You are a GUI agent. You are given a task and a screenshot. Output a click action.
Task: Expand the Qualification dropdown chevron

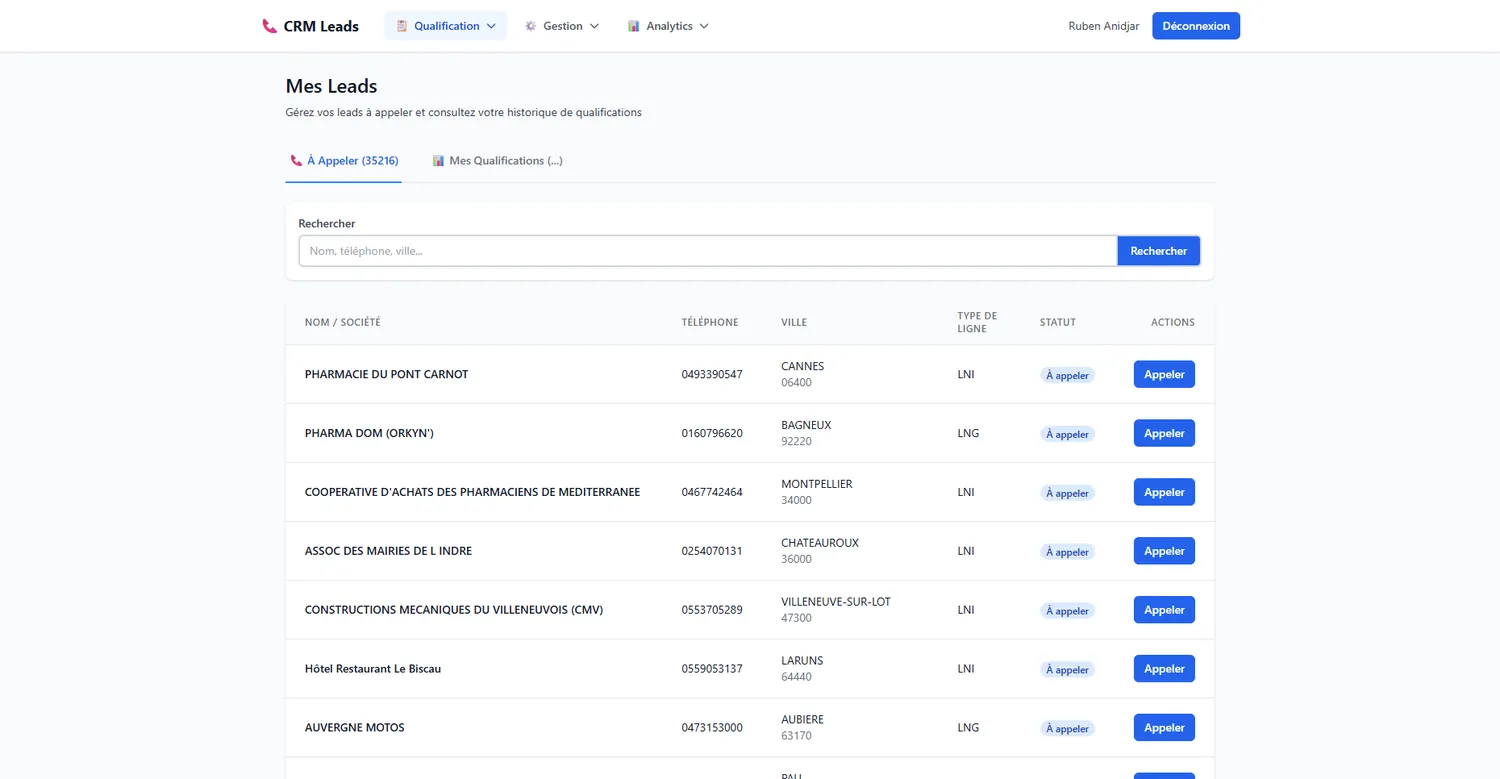click(491, 26)
